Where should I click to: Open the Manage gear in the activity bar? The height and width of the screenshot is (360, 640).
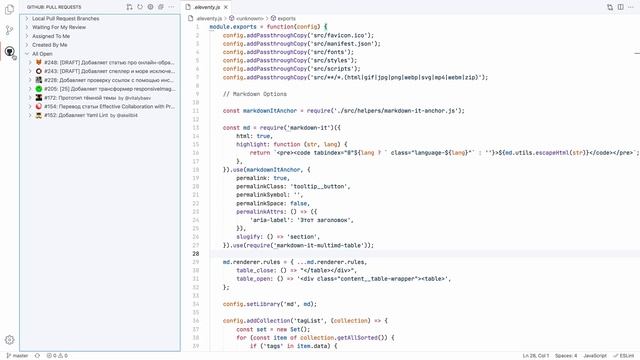click(9, 340)
